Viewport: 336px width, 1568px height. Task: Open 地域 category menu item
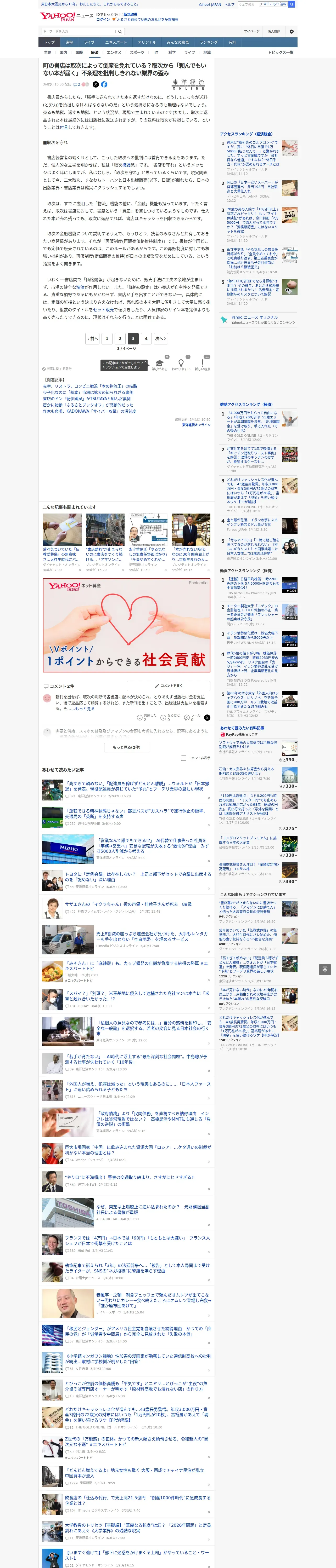(x=207, y=52)
